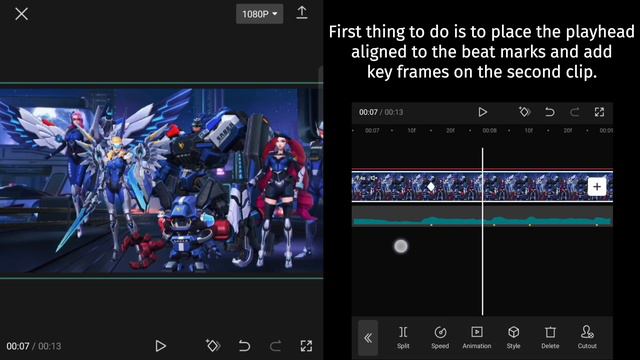This screenshot has height=360, width=640.
Task: Select the keyframe diamond on the clip
Action: click(x=431, y=187)
